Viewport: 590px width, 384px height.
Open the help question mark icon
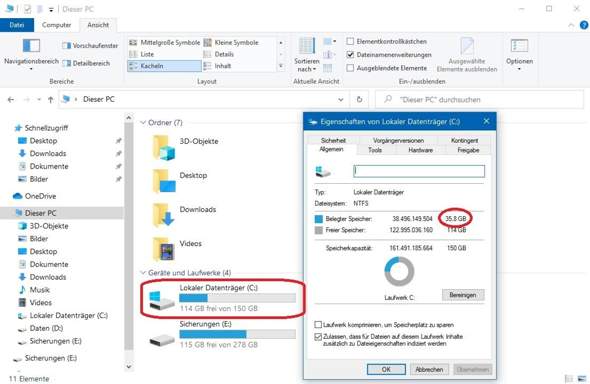click(584, 25)
